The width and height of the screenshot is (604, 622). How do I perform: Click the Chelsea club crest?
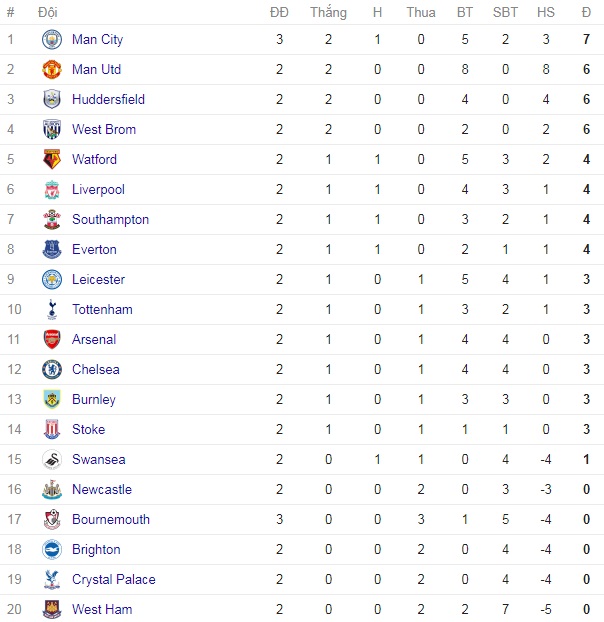click(52, 369)
